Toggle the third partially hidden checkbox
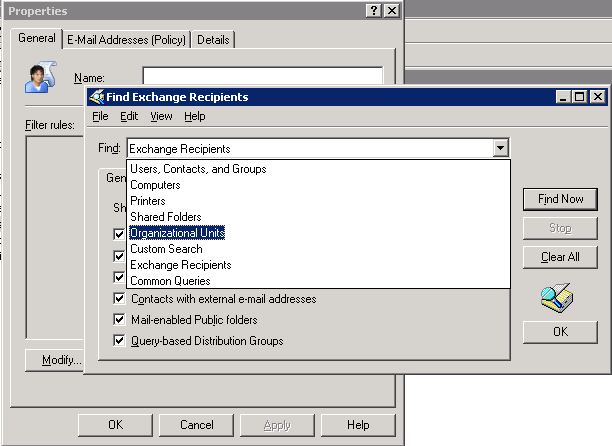The image size is (612, 446). (119, 277)
